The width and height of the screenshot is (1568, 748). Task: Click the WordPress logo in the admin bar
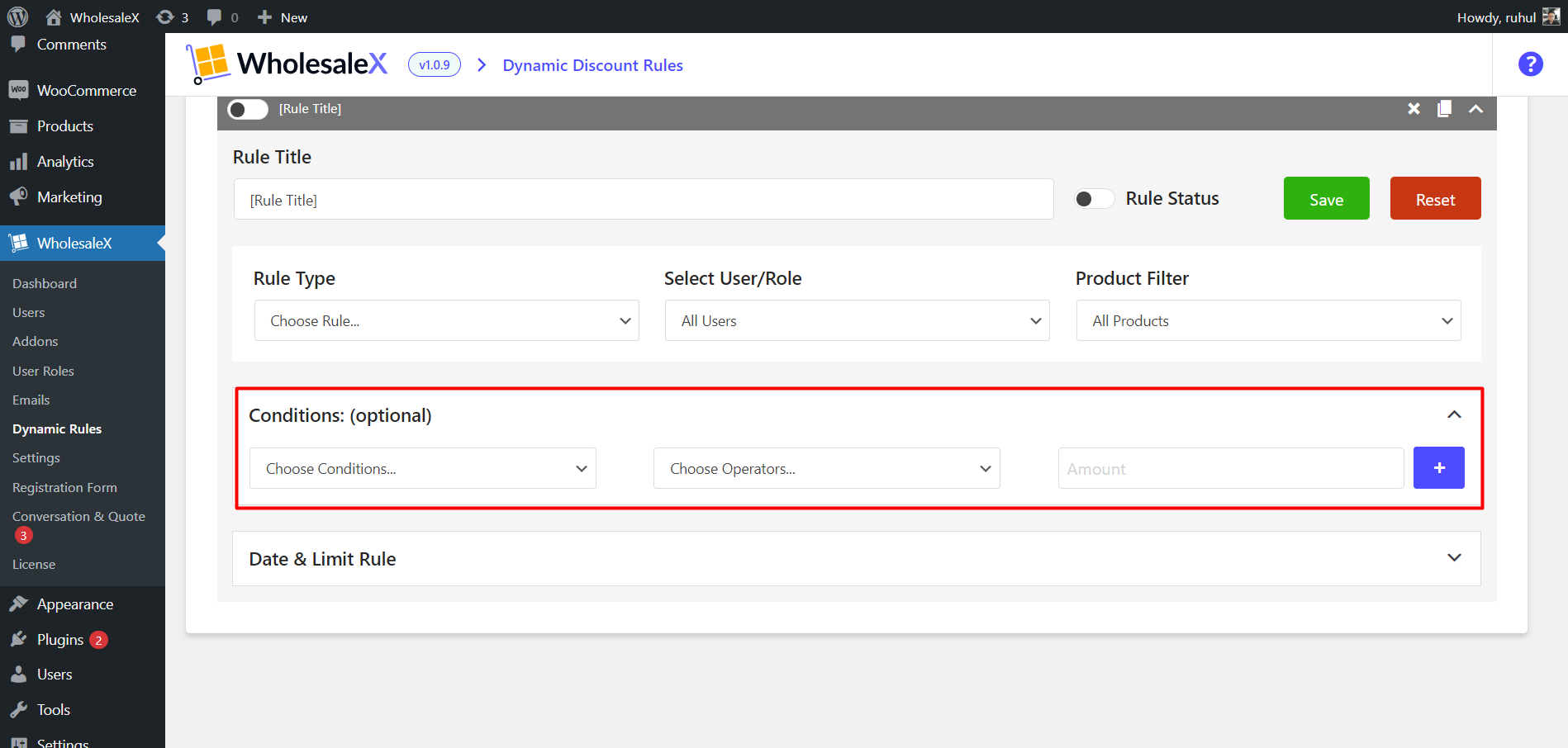click(x=17, y=17)
